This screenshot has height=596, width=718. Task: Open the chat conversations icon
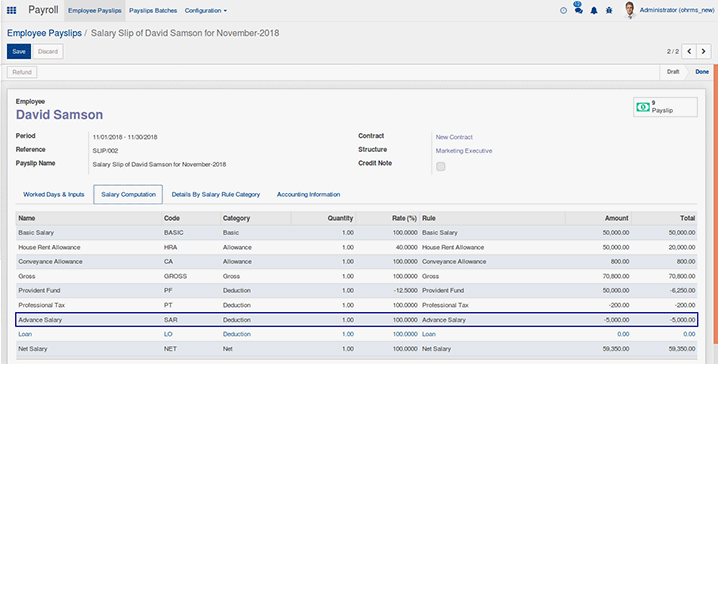[578, 10]
